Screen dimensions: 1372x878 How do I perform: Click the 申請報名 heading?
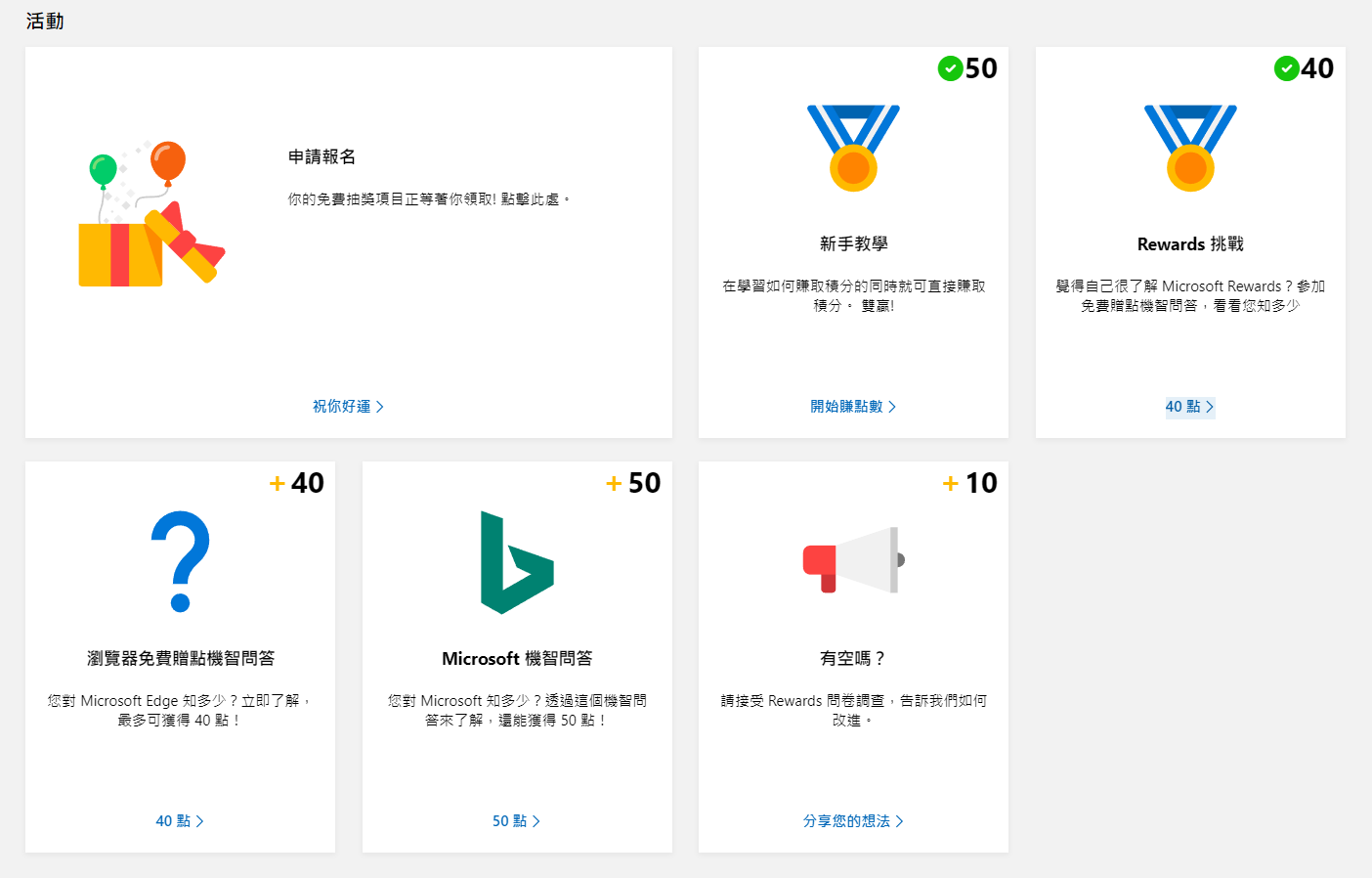coord(322,156)
